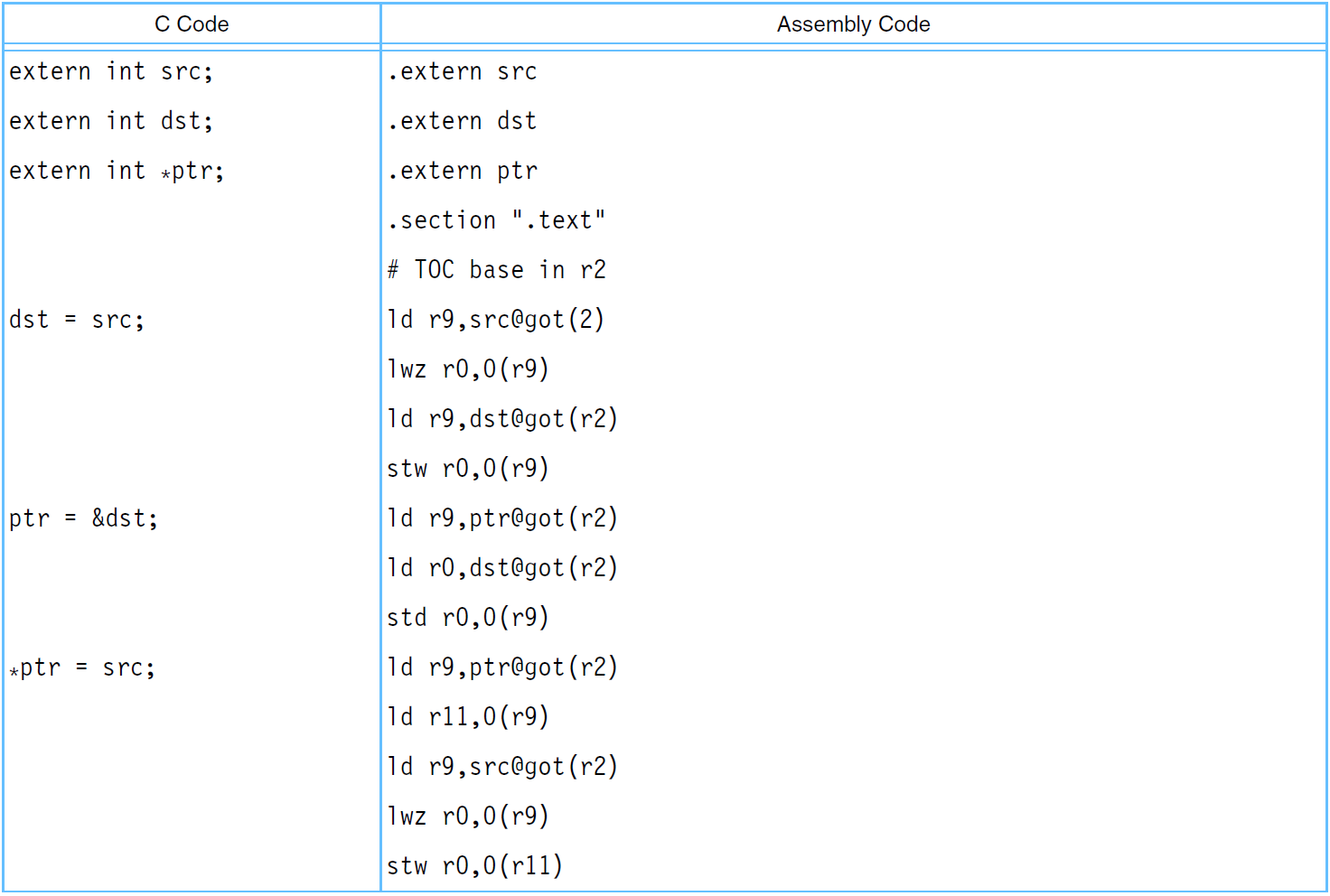Click the "ld r9,src@got(2)" instruction

pos(495,320)
